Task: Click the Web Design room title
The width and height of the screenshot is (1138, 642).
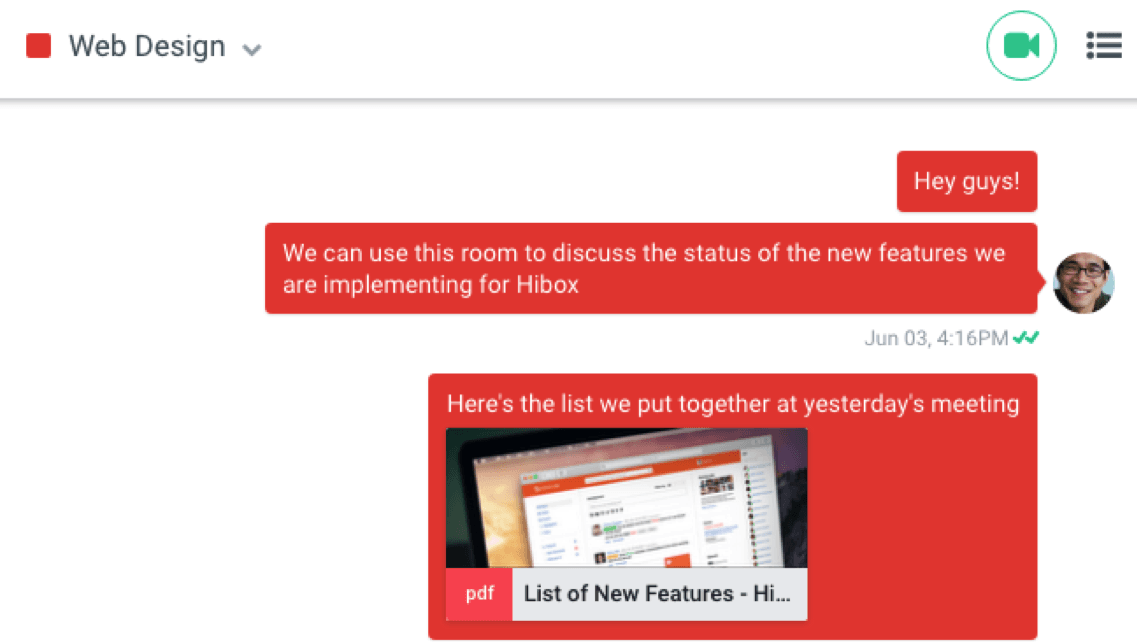Action: pyautogui.click(x=146, y=46)
